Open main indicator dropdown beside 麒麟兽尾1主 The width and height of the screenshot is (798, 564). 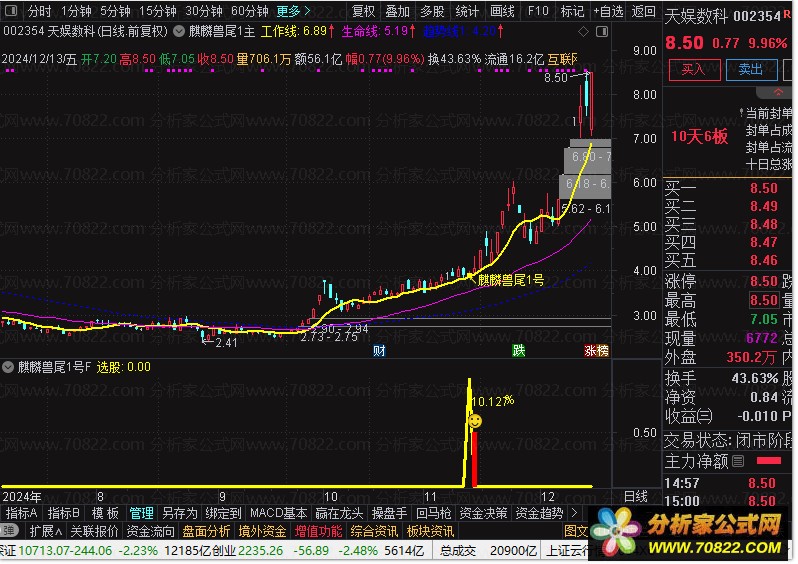179,32
